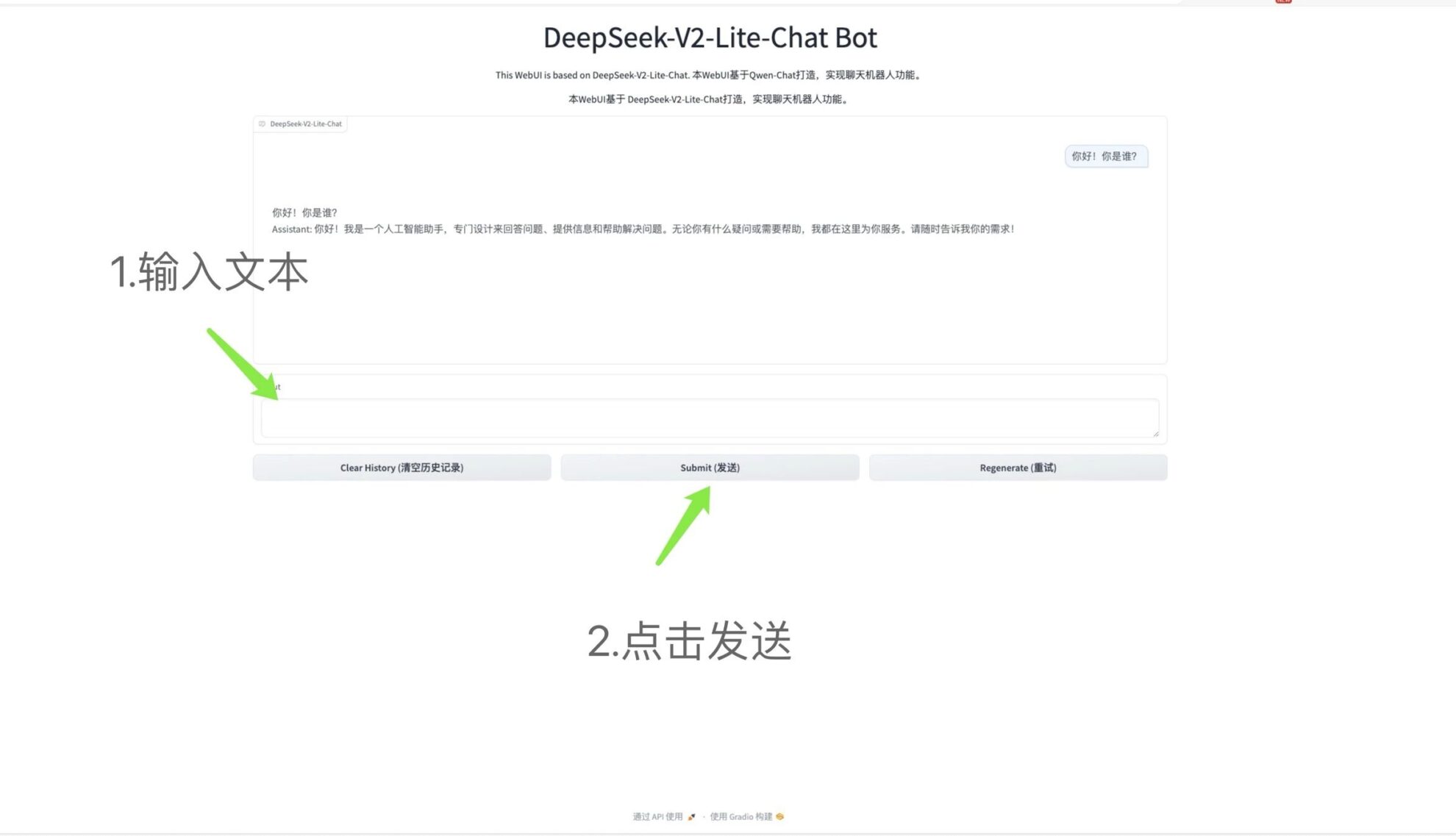Image resolution: width=1456 pixels, height=836 pixels.
Task: Click the 1.输入文本 annotation text
Action: (x=209, y=272)
